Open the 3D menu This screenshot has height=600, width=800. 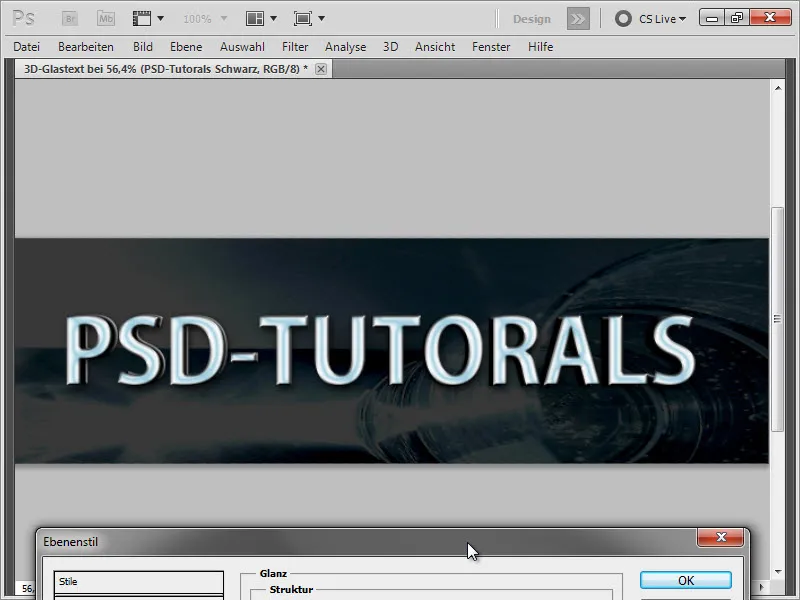[x=390, y=47]
